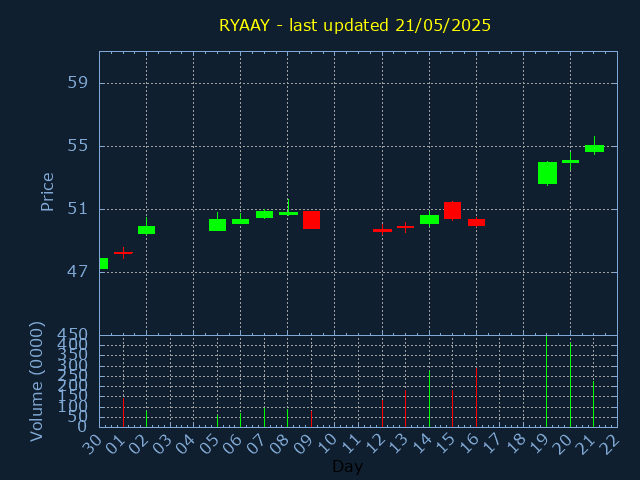640x480 pixels.
Task: Click the 04 day tick label
Action: click(186, 444)
